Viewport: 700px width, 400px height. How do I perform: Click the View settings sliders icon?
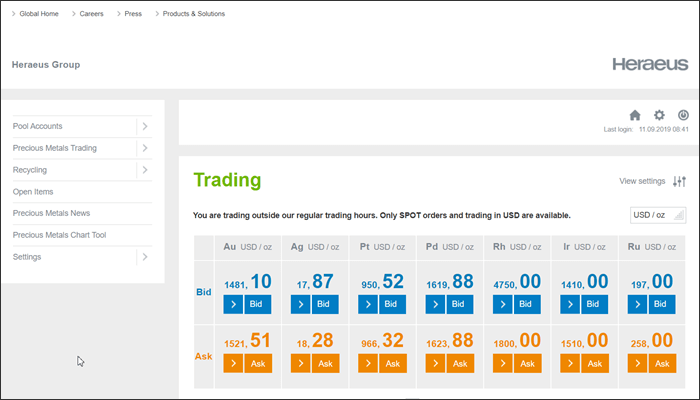click(680, 181)
